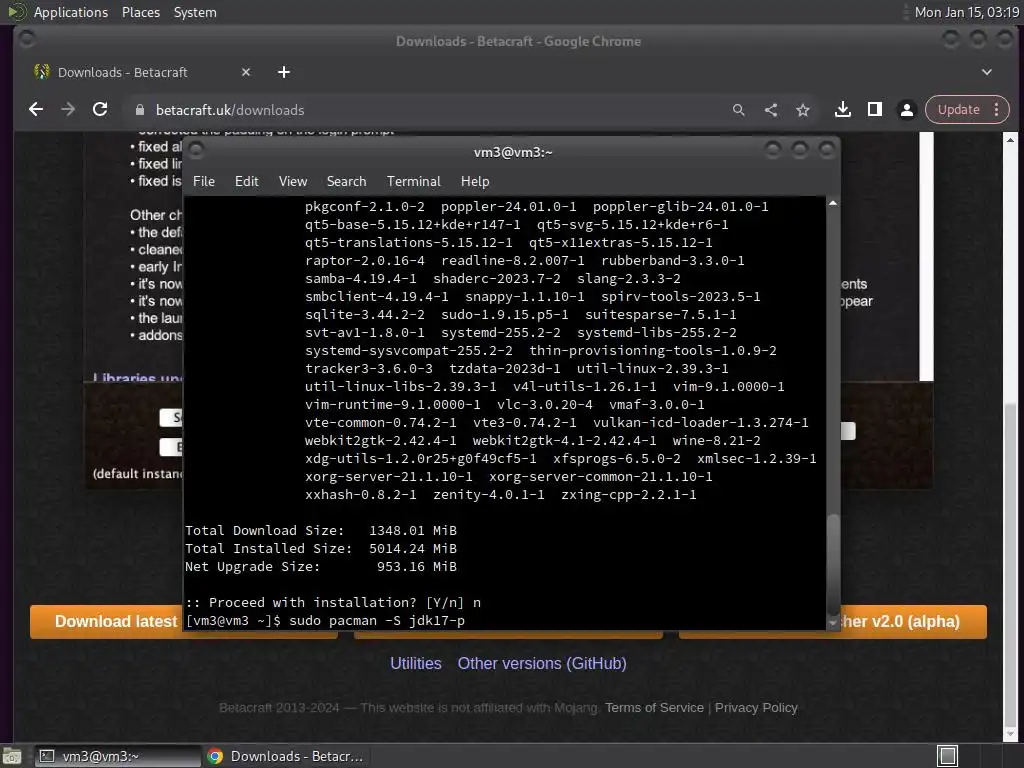Close the Downloads - Betacraft tab
The image size is (1024, 768).
tap(246, 72)
